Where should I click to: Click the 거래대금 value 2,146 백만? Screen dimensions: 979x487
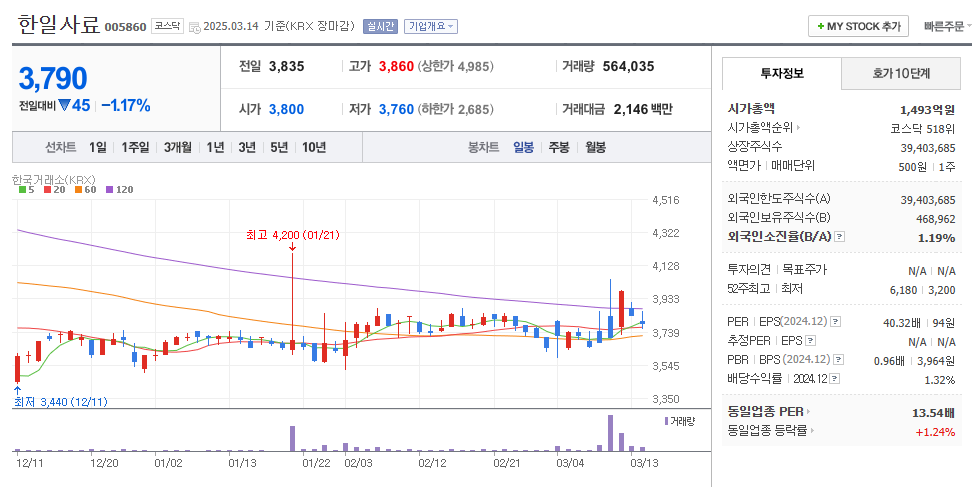[643, 109]
